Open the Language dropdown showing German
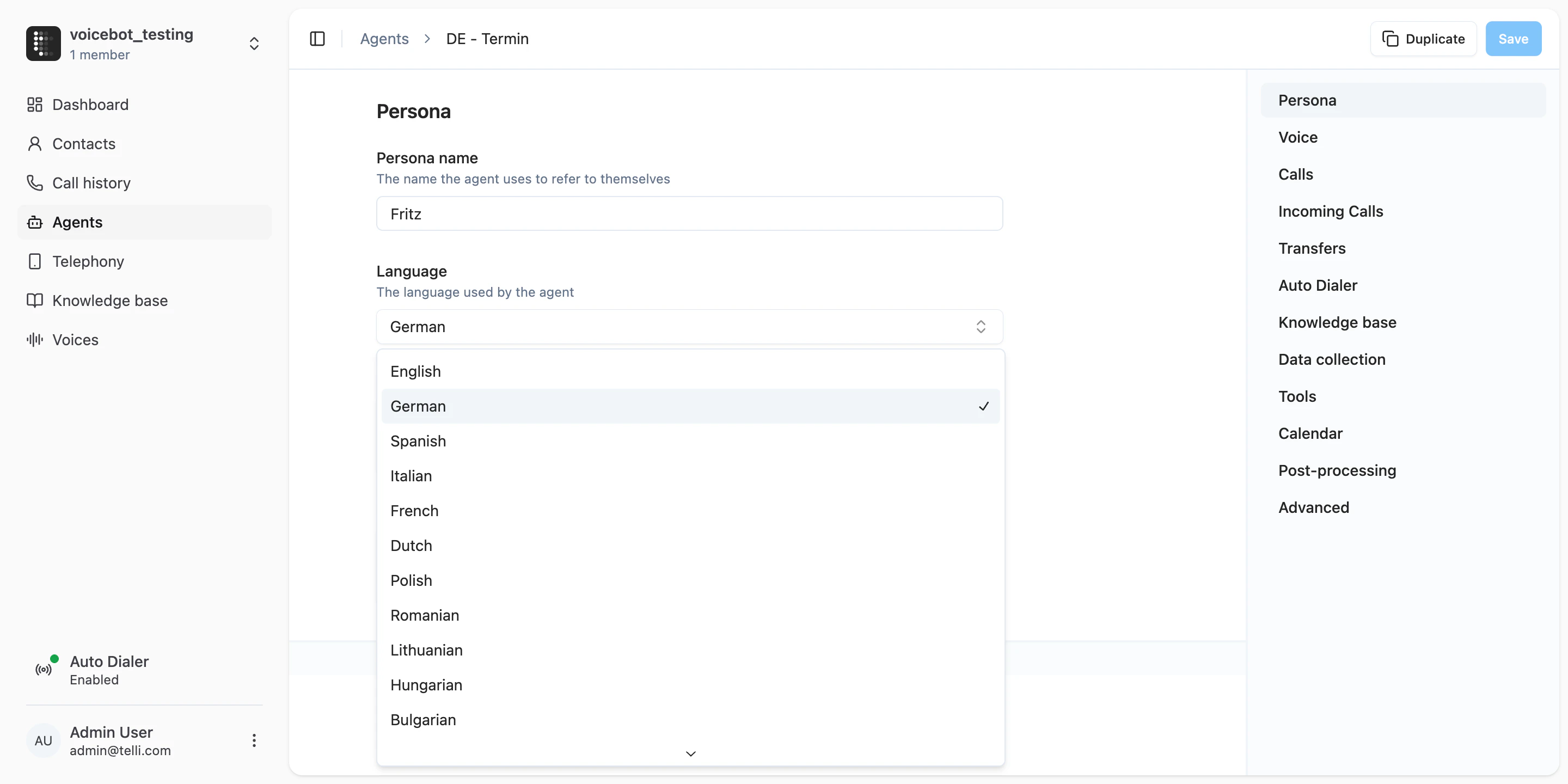This screenshot has height=784, width=1568. click(689, 327)
